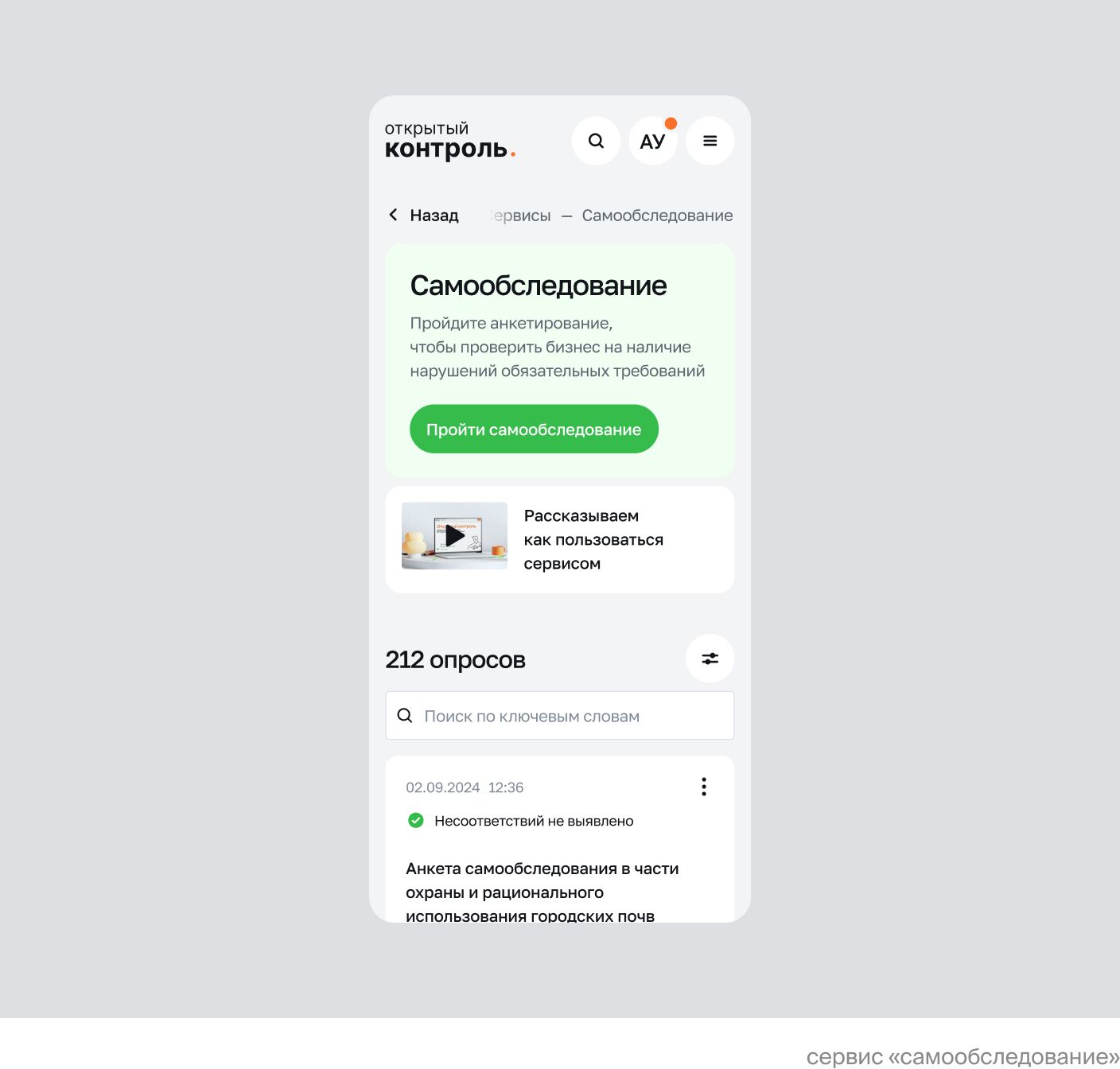Open the hamburger menu

pyautogui.click(x=710, y=141)
